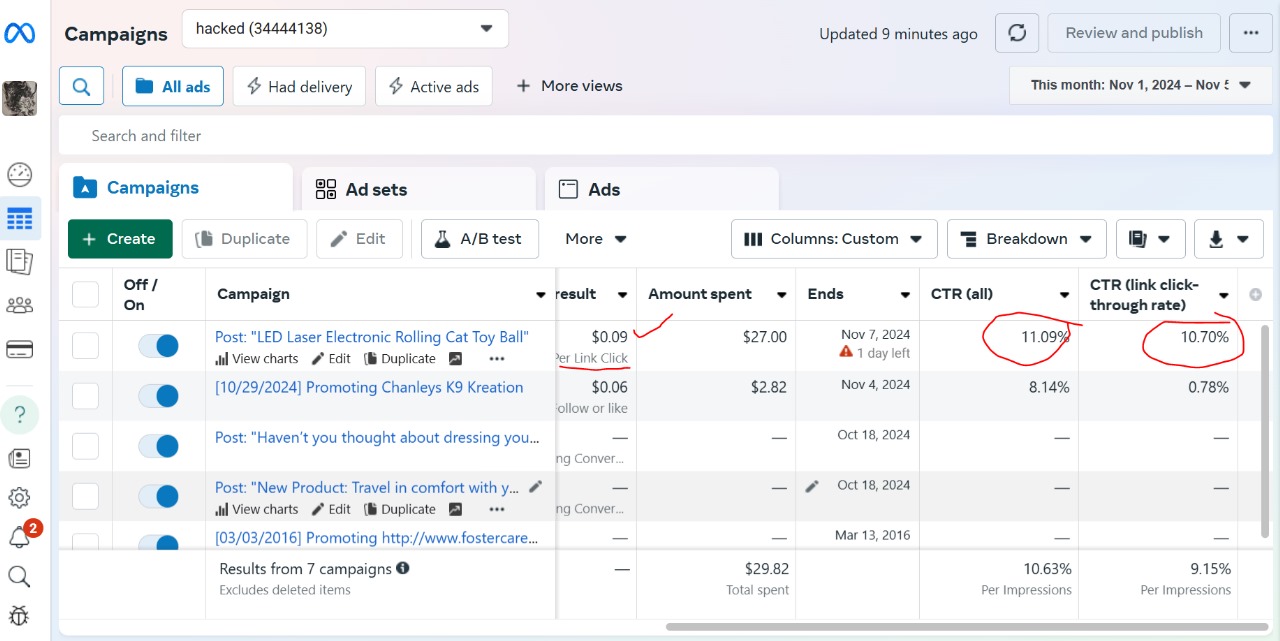The image size is (1280, 641).
Task: Expand the More actions dropdown
Action: [596, 239]
